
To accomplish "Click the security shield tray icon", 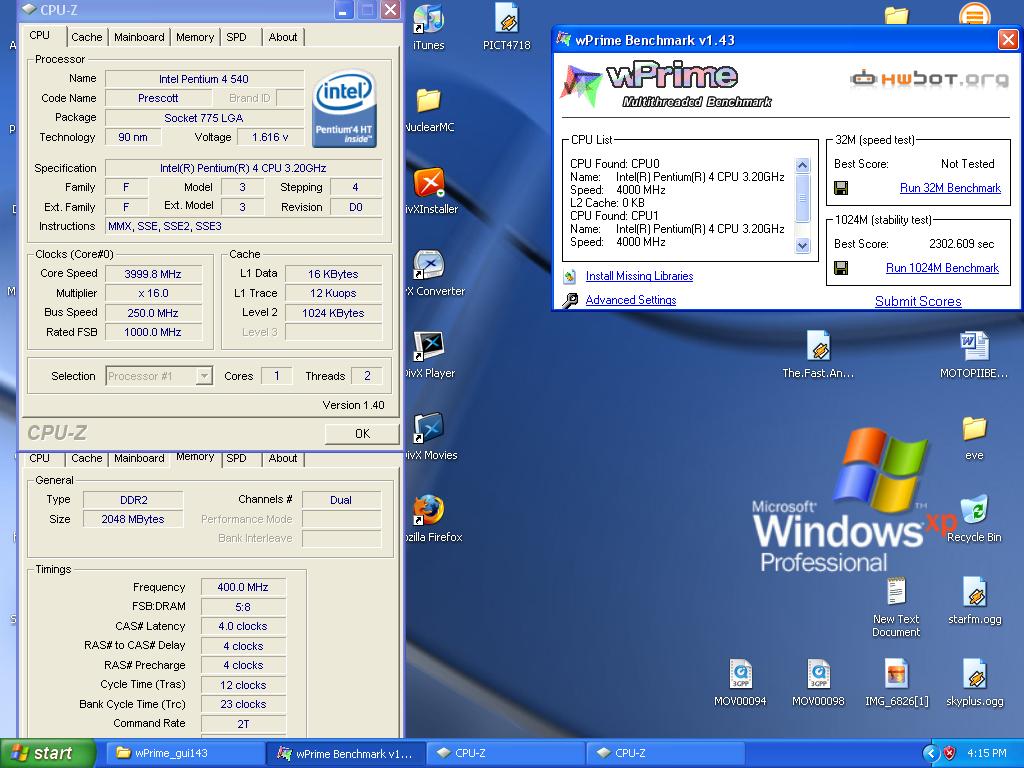I will (950, 753).
